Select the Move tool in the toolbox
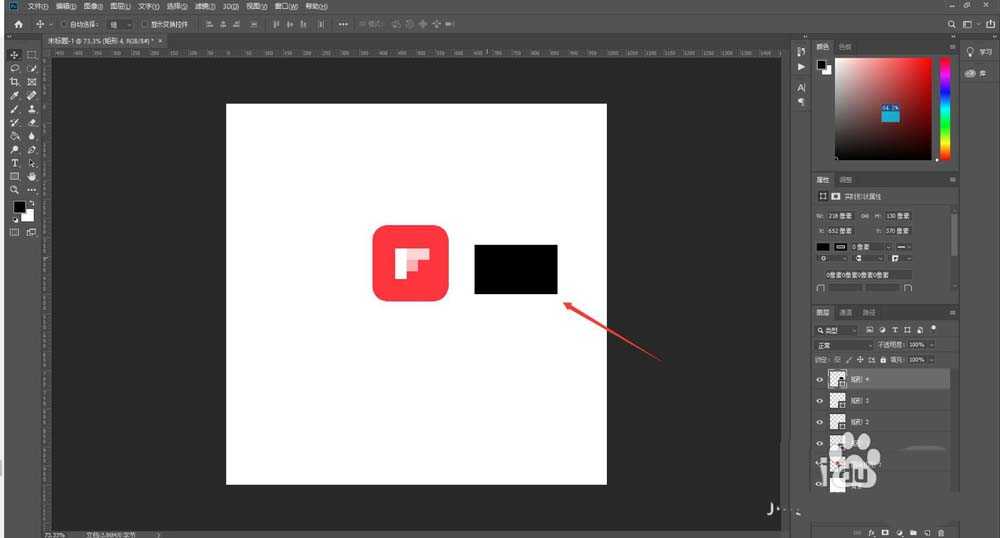 pyautogui.click(x=15, y=54)
